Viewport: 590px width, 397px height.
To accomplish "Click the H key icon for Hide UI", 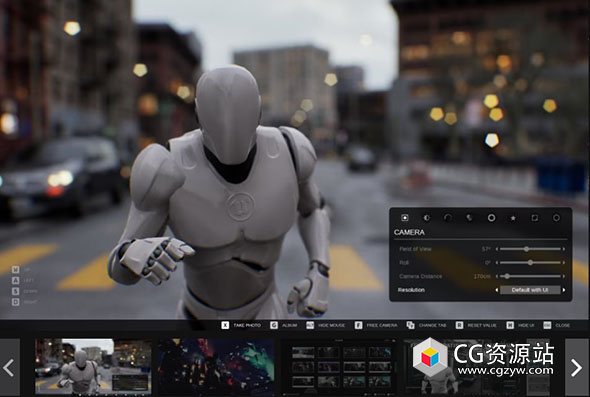I will click(510, 325).
